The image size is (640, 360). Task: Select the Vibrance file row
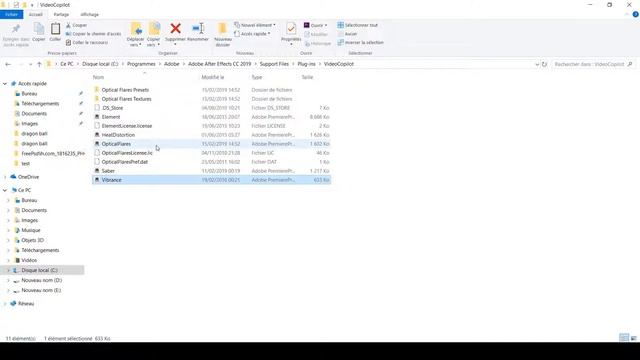pos(211,180)
